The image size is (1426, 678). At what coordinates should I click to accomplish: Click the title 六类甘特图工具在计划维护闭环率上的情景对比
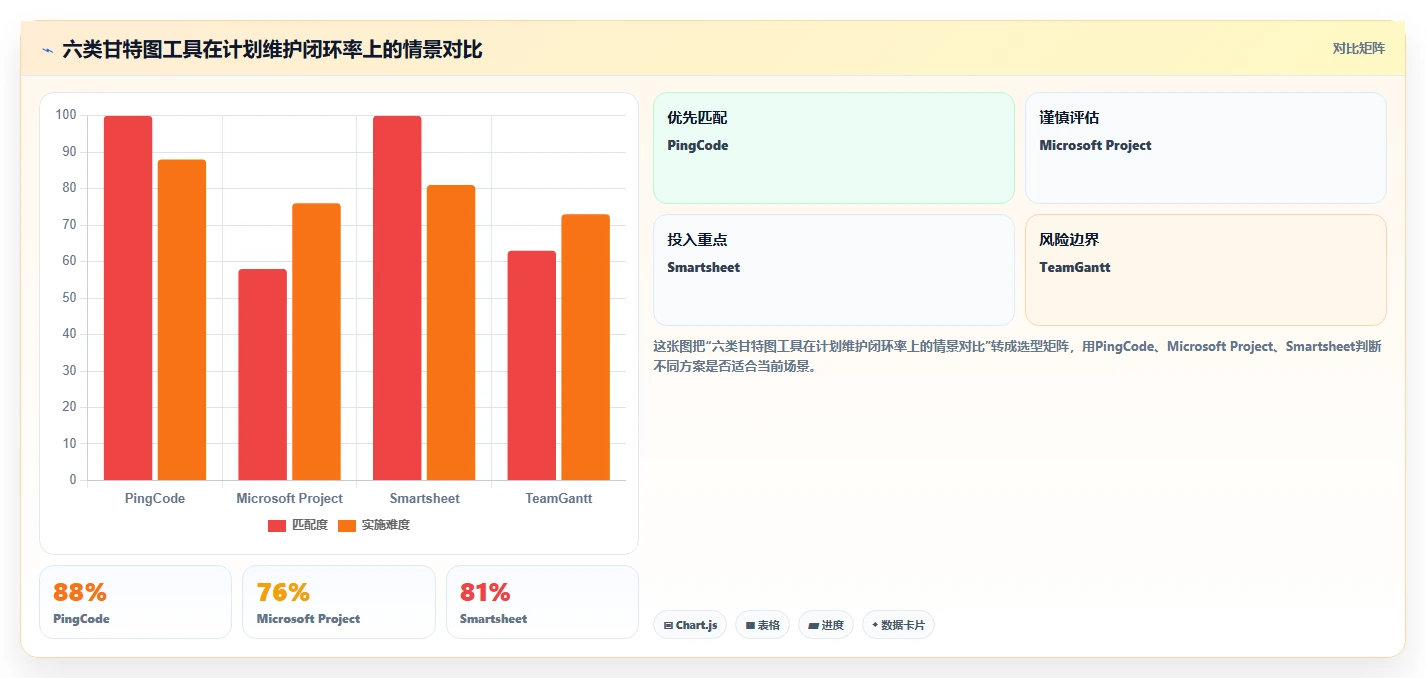click(272, 49)
